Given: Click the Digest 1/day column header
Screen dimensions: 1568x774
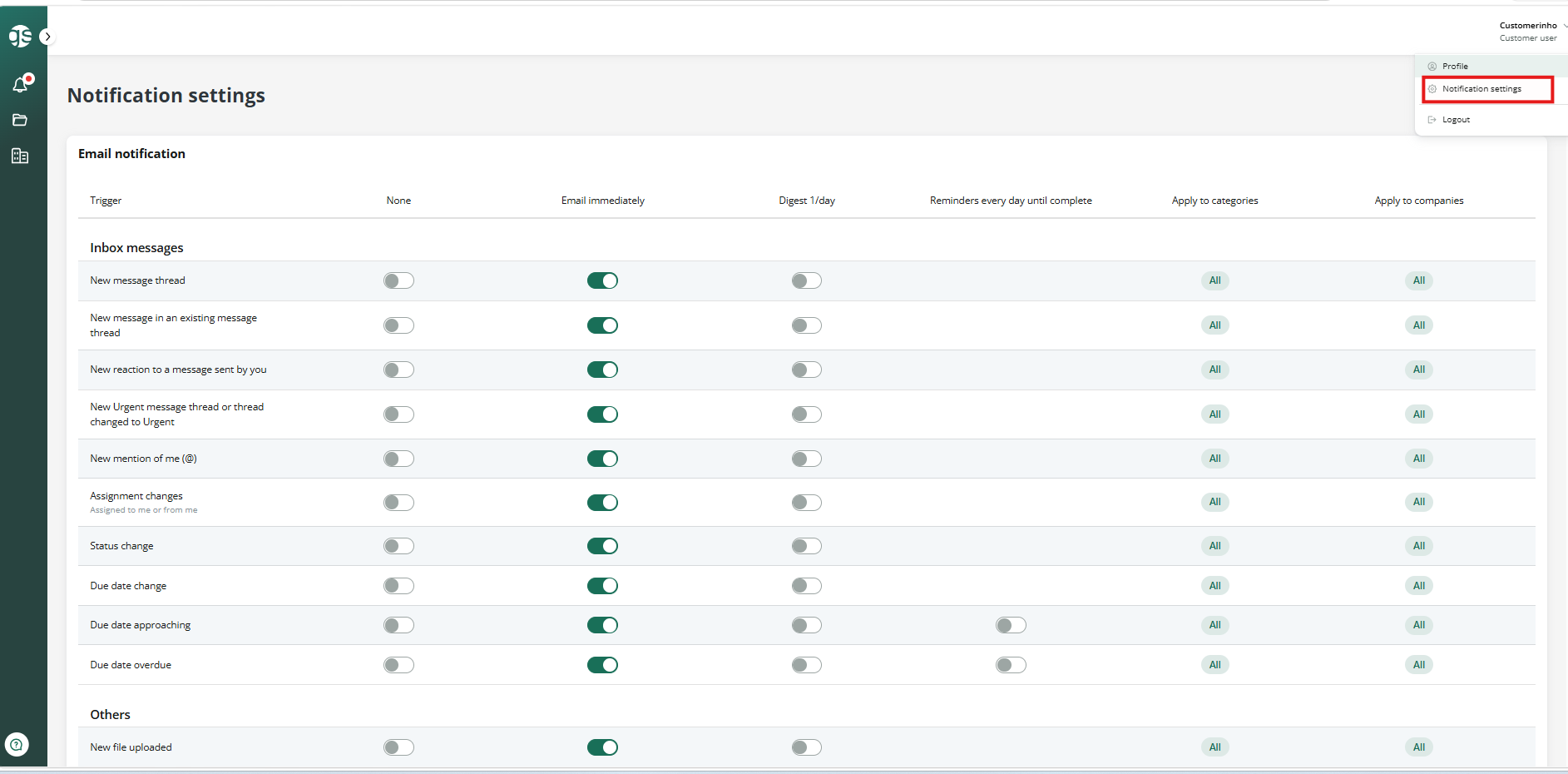Looking at the screenshot, I should pos(807,201).
